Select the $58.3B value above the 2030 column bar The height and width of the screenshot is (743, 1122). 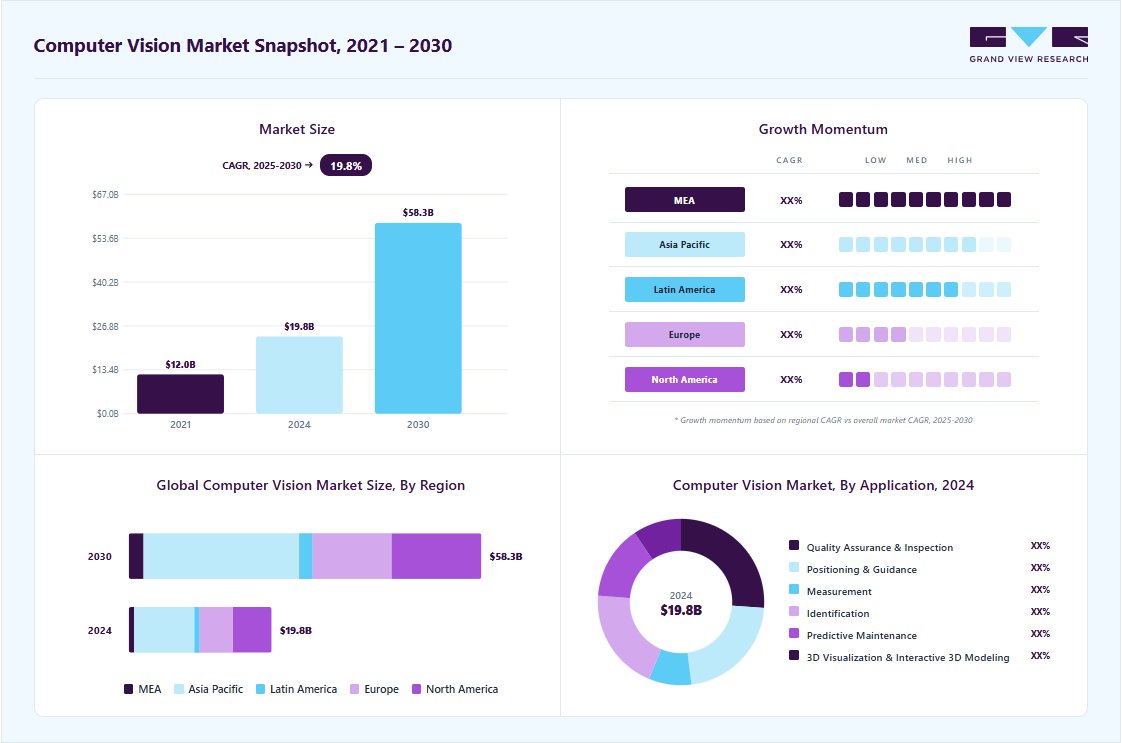(x=418, y=213)
